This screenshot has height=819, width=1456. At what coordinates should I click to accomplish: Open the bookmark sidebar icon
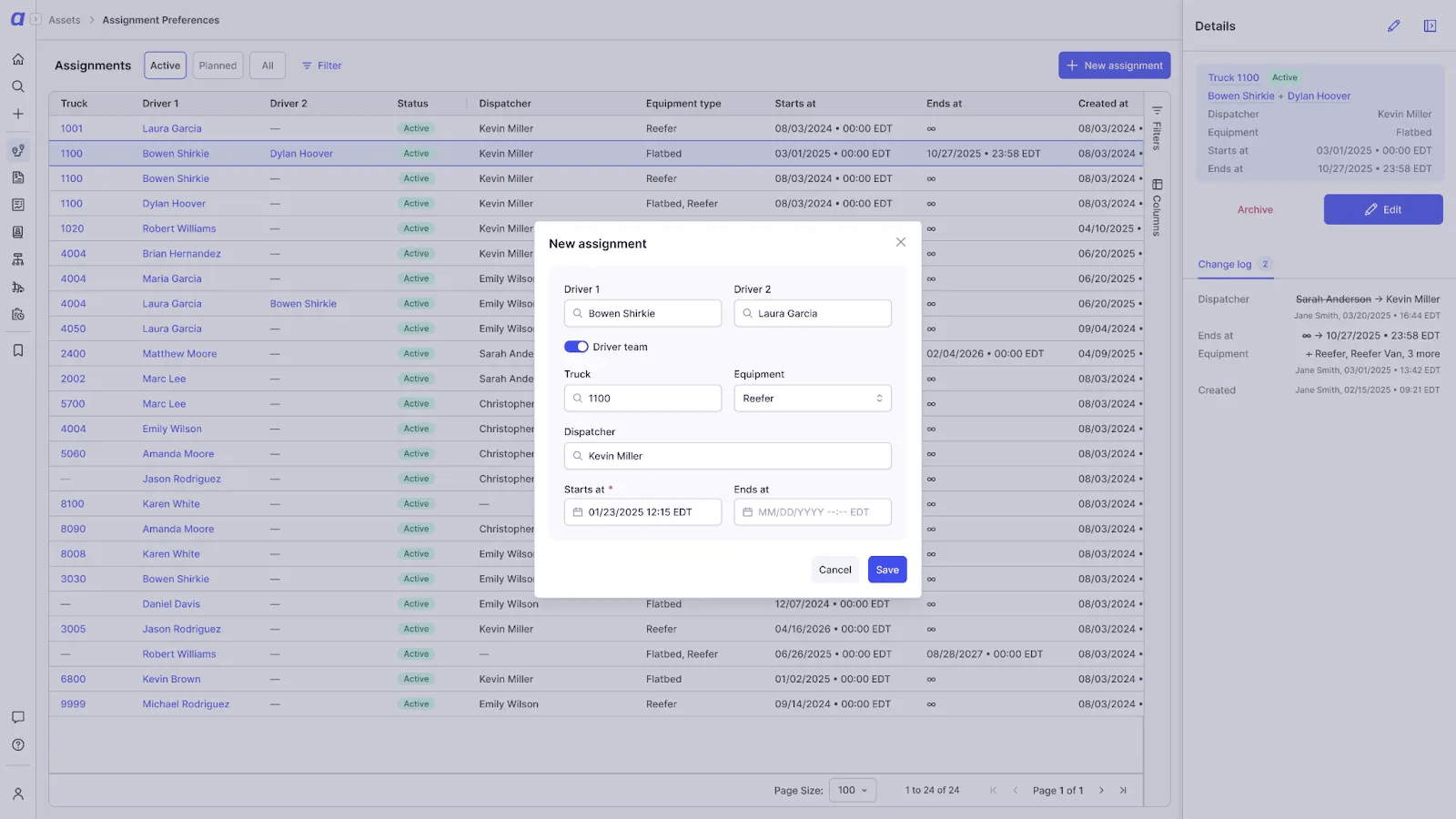(x=17, y=350)
